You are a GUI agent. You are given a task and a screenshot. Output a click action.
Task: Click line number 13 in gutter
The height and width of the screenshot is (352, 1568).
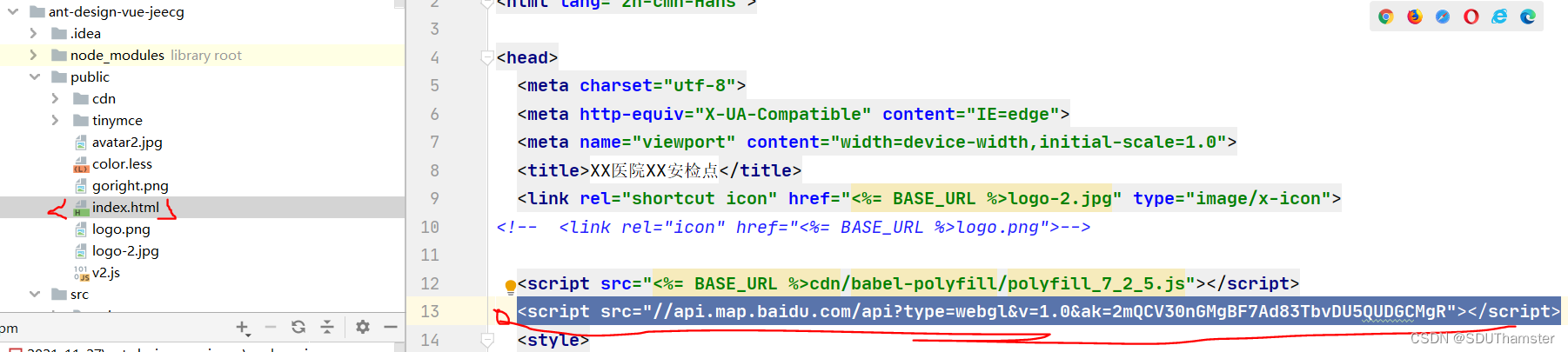click(430, 312)
